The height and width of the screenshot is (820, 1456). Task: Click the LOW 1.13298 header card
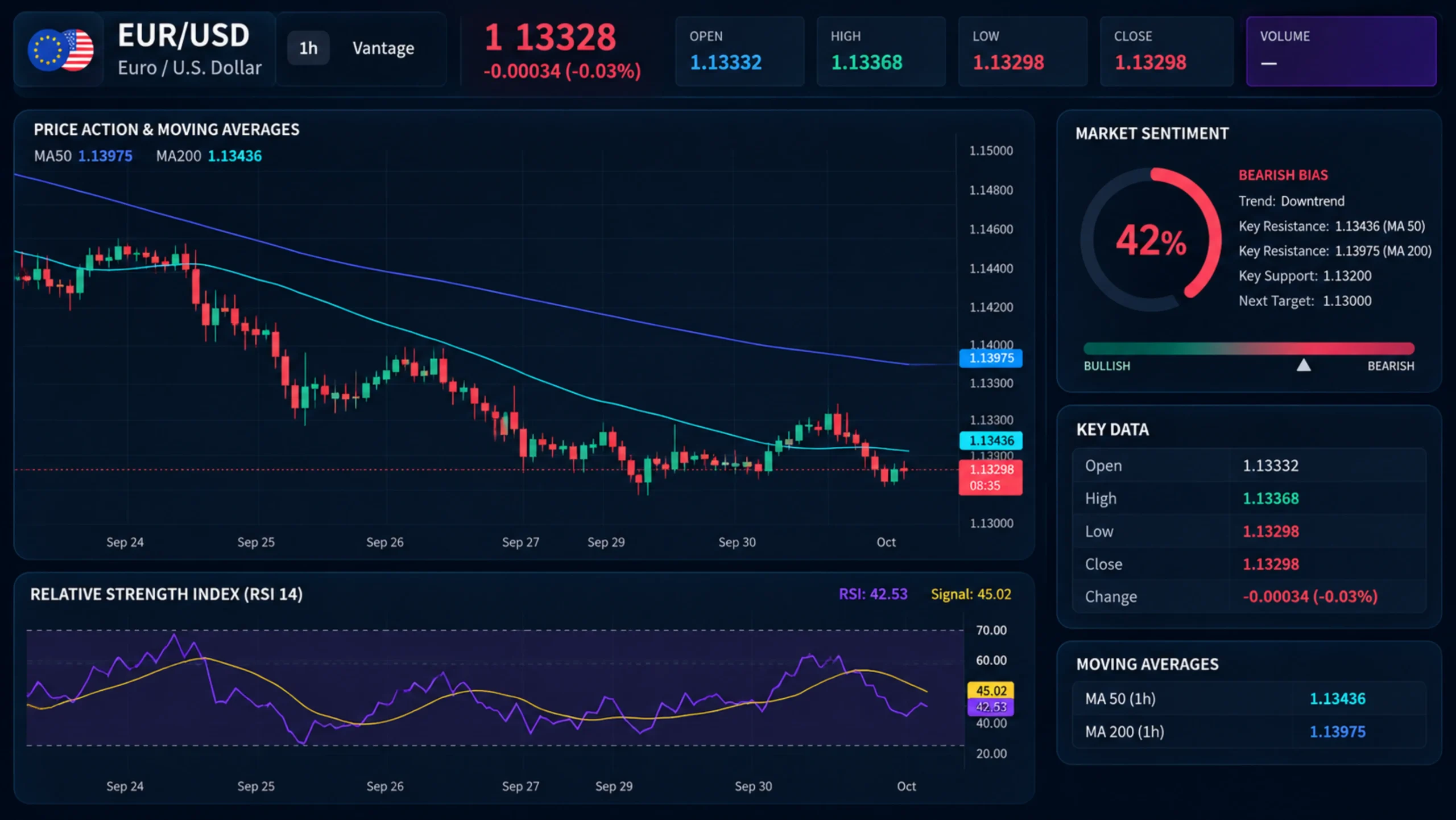tap(1023, 51)
